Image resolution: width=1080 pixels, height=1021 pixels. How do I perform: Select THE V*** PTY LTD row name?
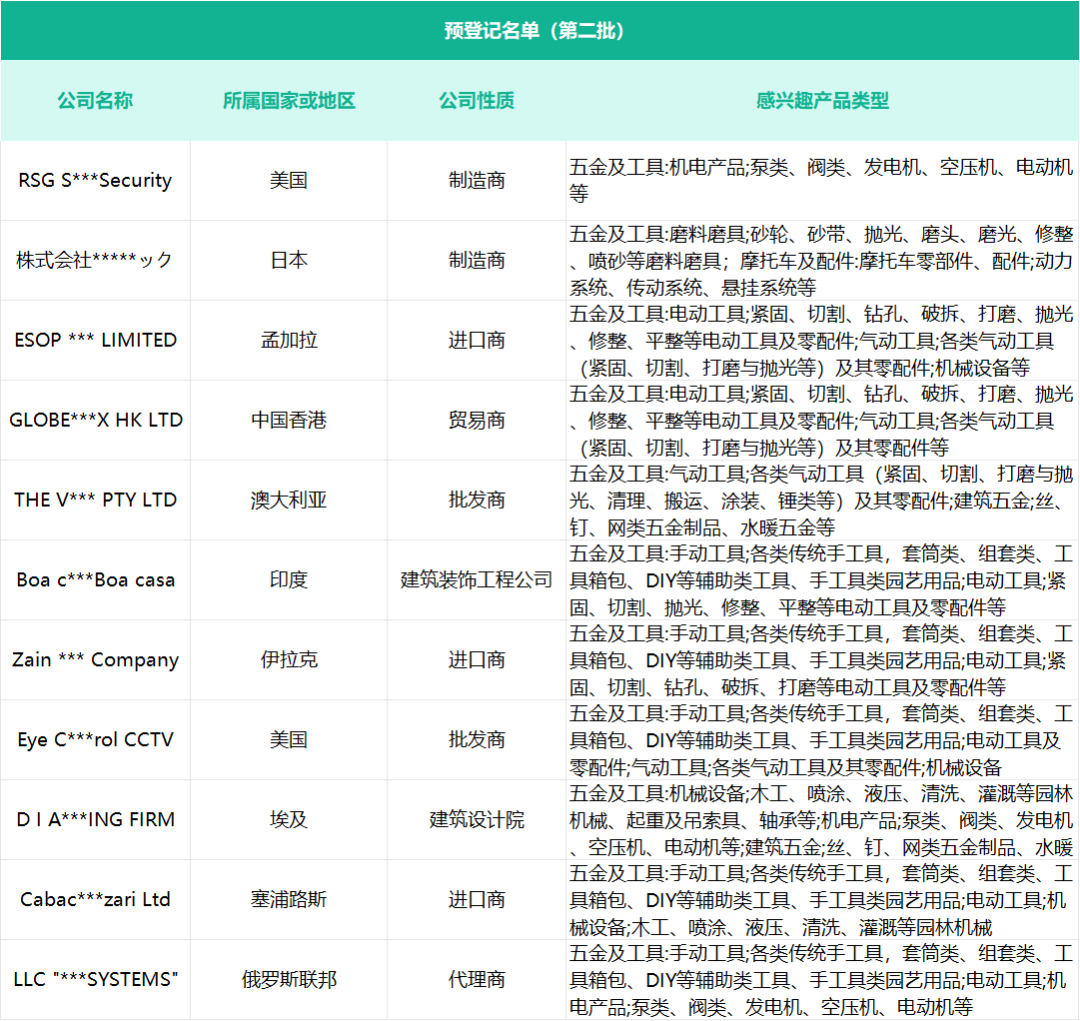(x=94, y=500)
